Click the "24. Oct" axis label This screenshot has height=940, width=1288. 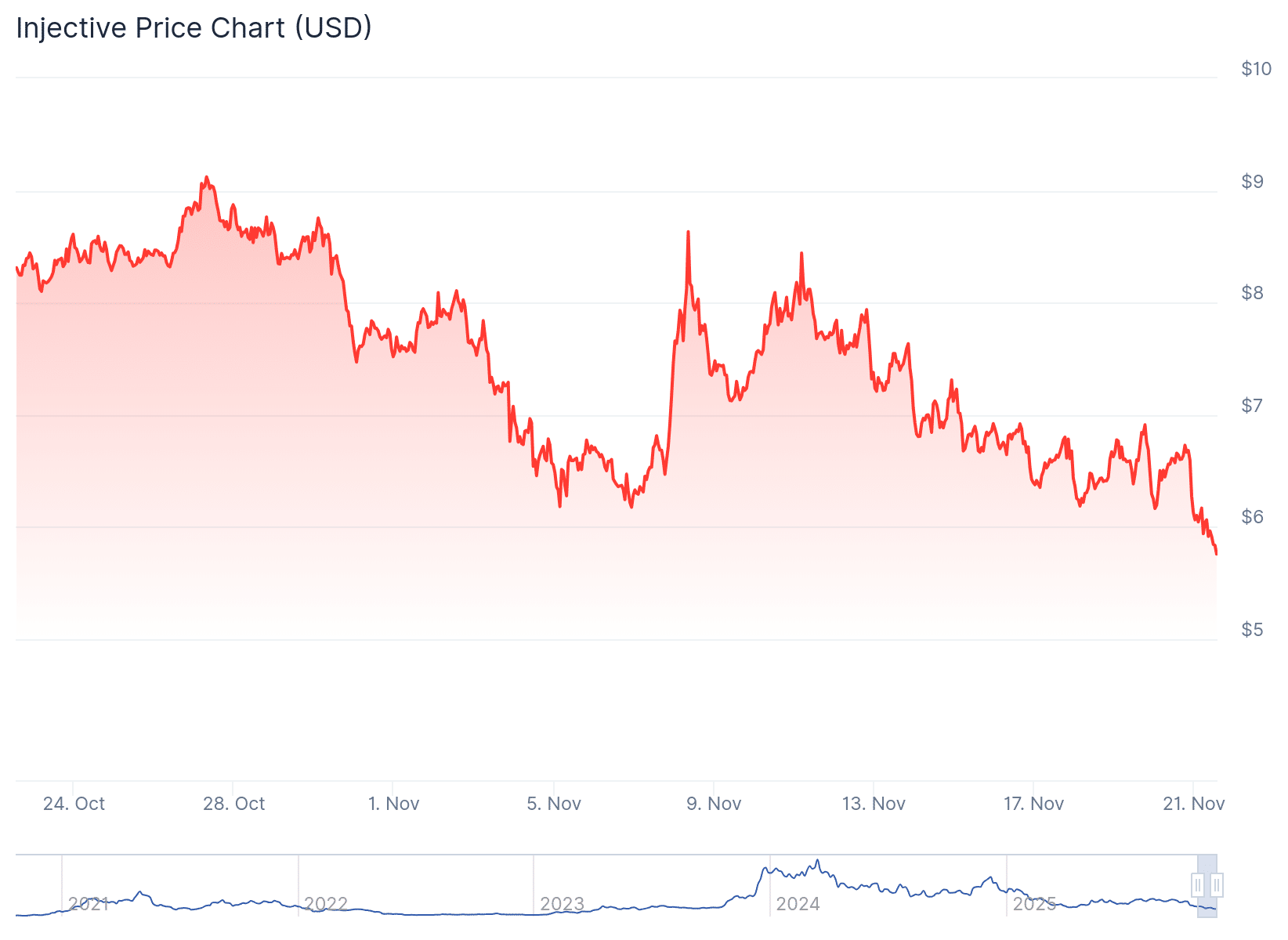[x=76, y=803]
